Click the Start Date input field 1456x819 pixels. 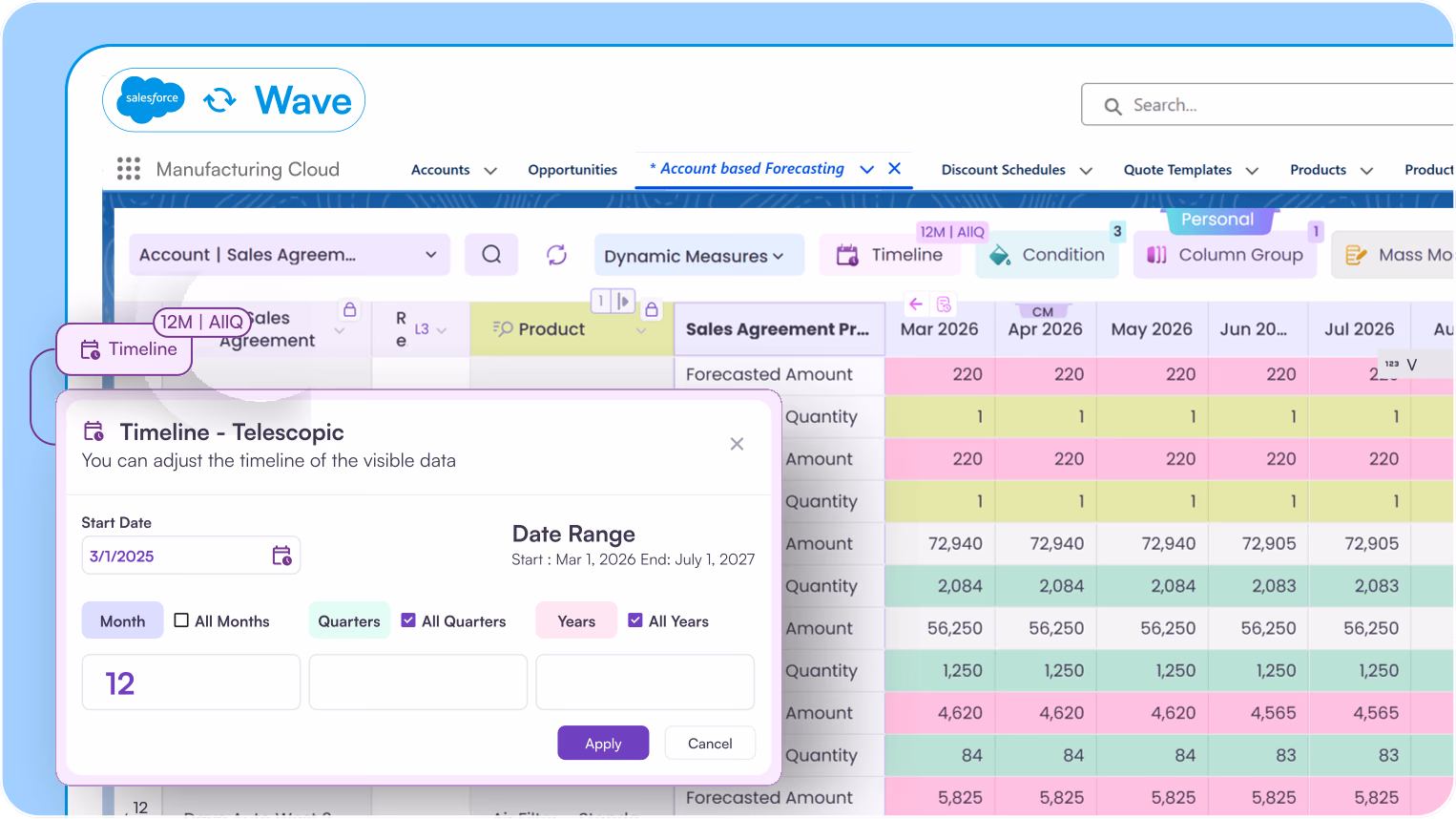(191, 556)
